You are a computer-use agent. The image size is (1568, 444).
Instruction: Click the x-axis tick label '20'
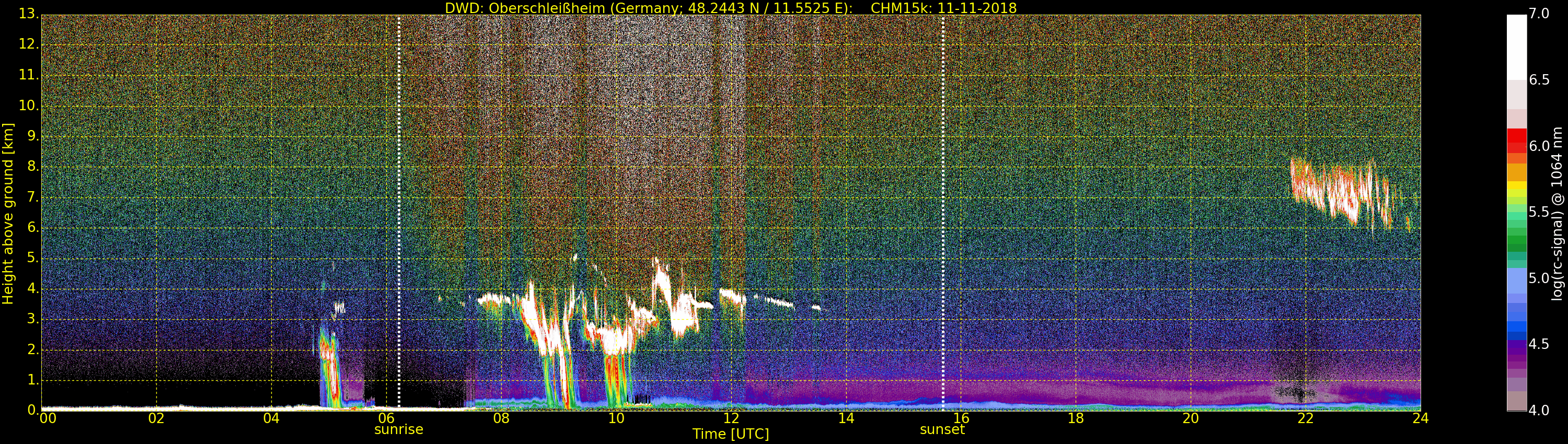point(1191,418)
